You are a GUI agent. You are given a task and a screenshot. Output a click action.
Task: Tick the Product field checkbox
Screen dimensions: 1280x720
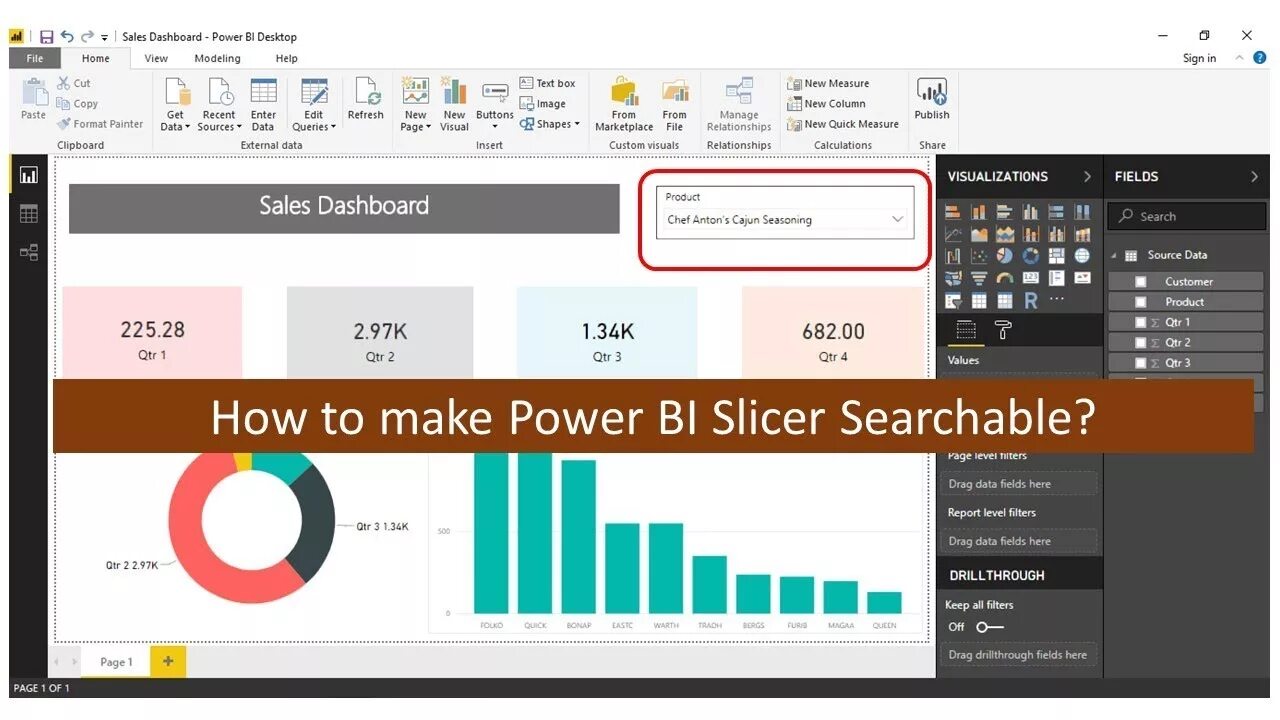(1140, 302)
